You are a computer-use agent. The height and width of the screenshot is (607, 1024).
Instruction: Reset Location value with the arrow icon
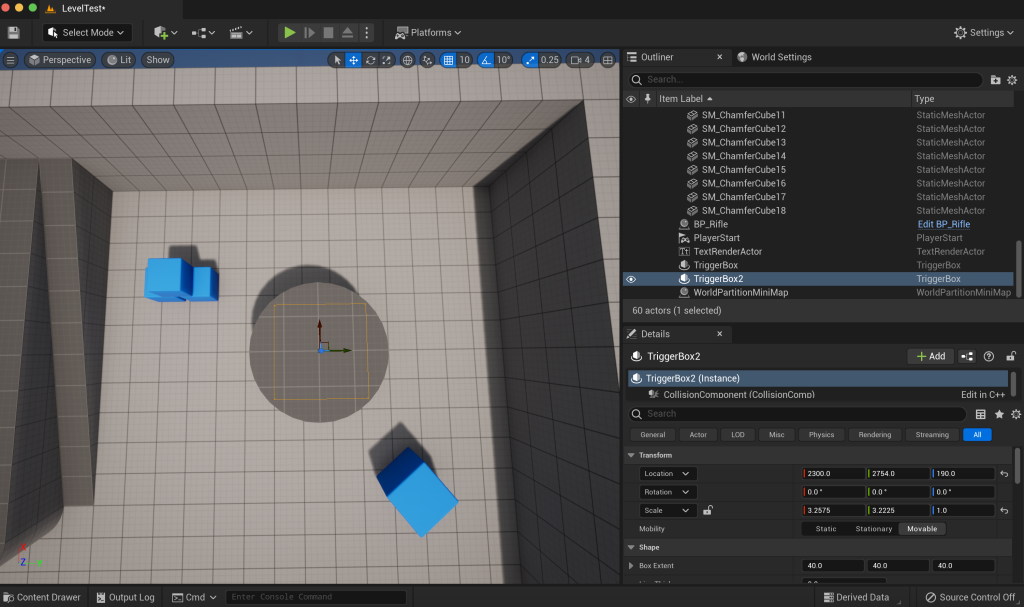click(1004, 473)
